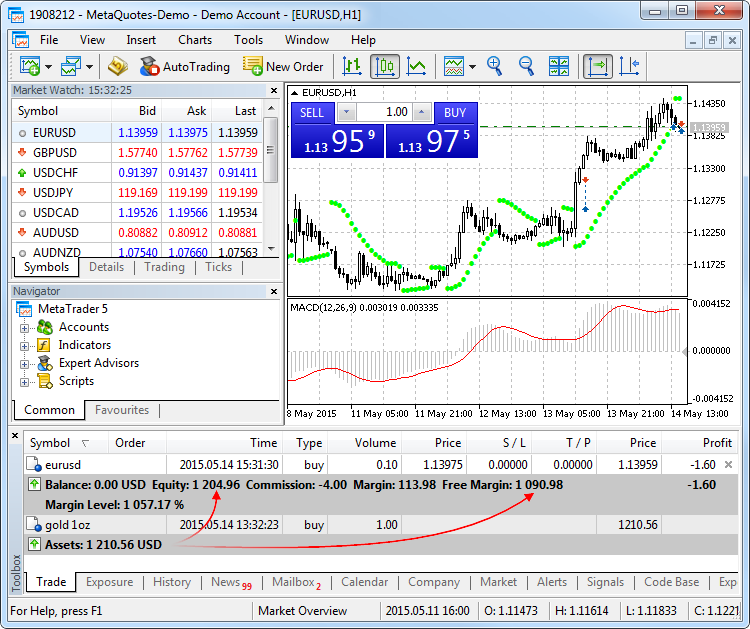Open the News tab in Toolbox

pos(231,583)
